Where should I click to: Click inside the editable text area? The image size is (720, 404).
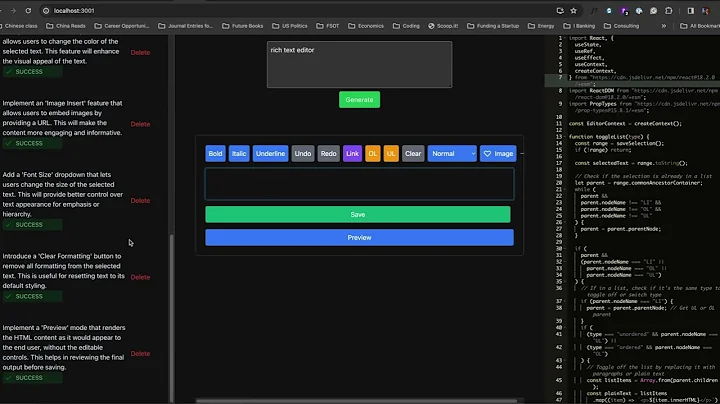pyautogui.click(x=360, y=184)
